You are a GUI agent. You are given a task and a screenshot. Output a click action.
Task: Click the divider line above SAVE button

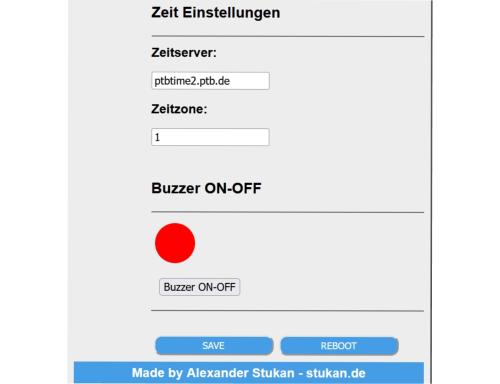(x=288, y=311)
